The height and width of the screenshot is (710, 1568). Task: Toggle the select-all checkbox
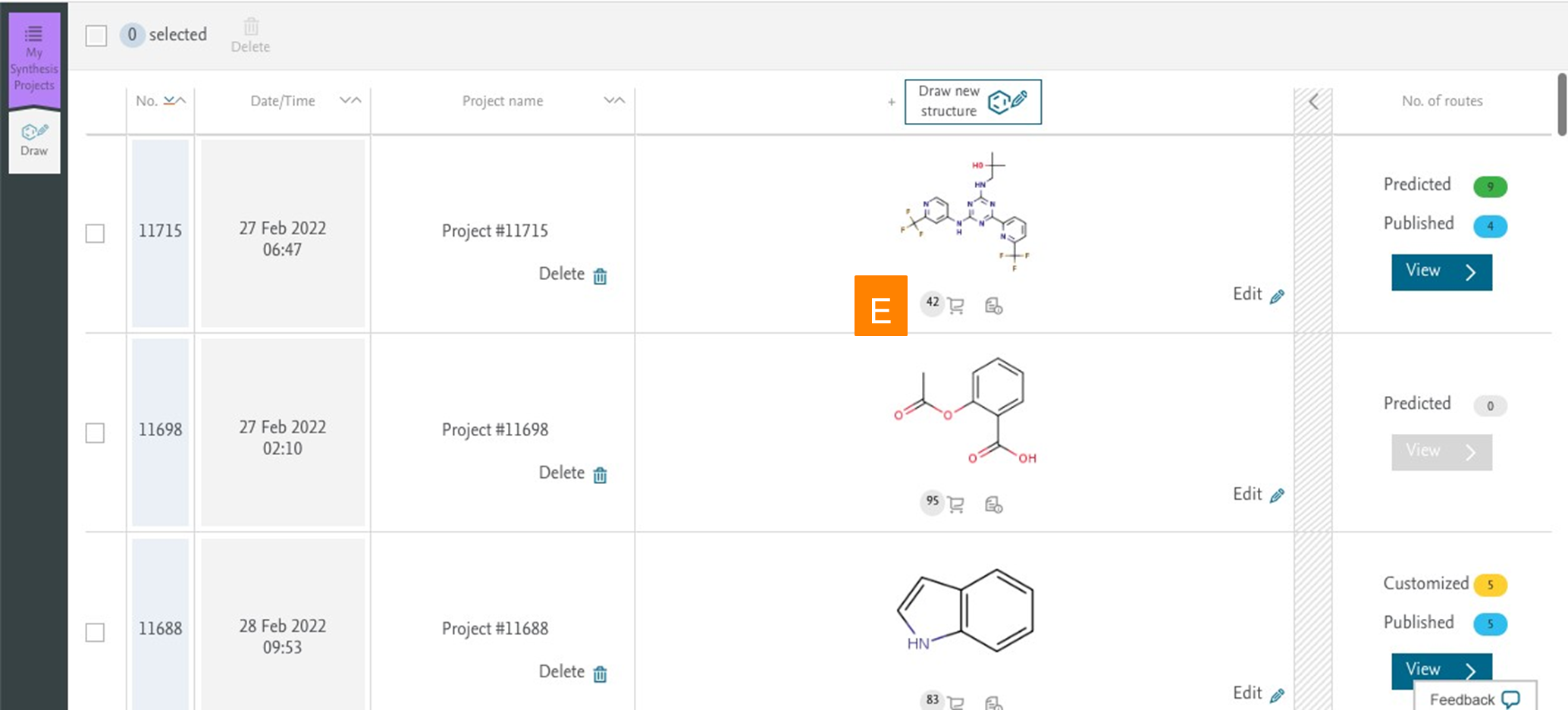pos(96,36)
